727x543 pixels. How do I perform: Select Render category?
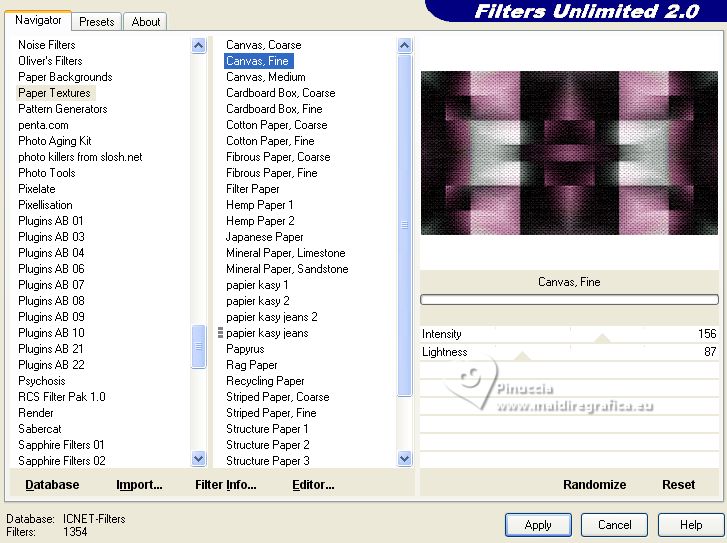36,413
